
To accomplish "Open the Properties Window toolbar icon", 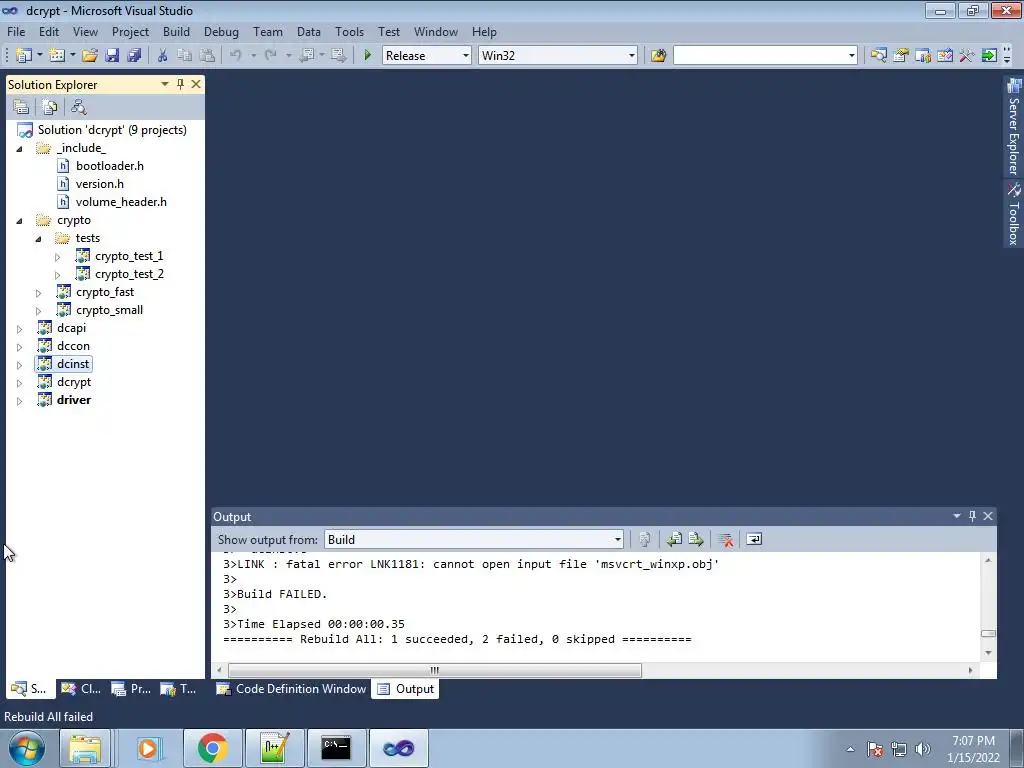I will (x=901, y=56).
